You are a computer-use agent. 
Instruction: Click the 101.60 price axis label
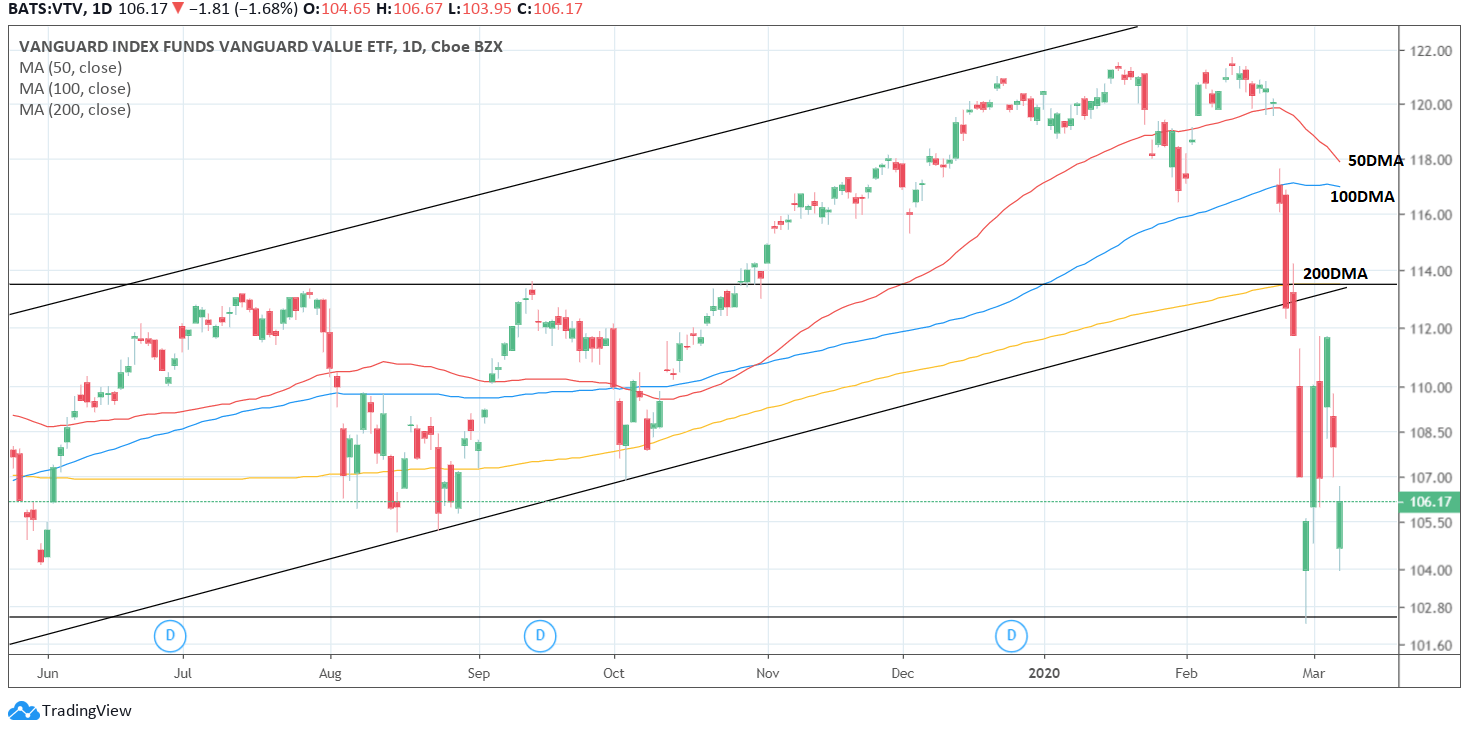(1430, 646)
